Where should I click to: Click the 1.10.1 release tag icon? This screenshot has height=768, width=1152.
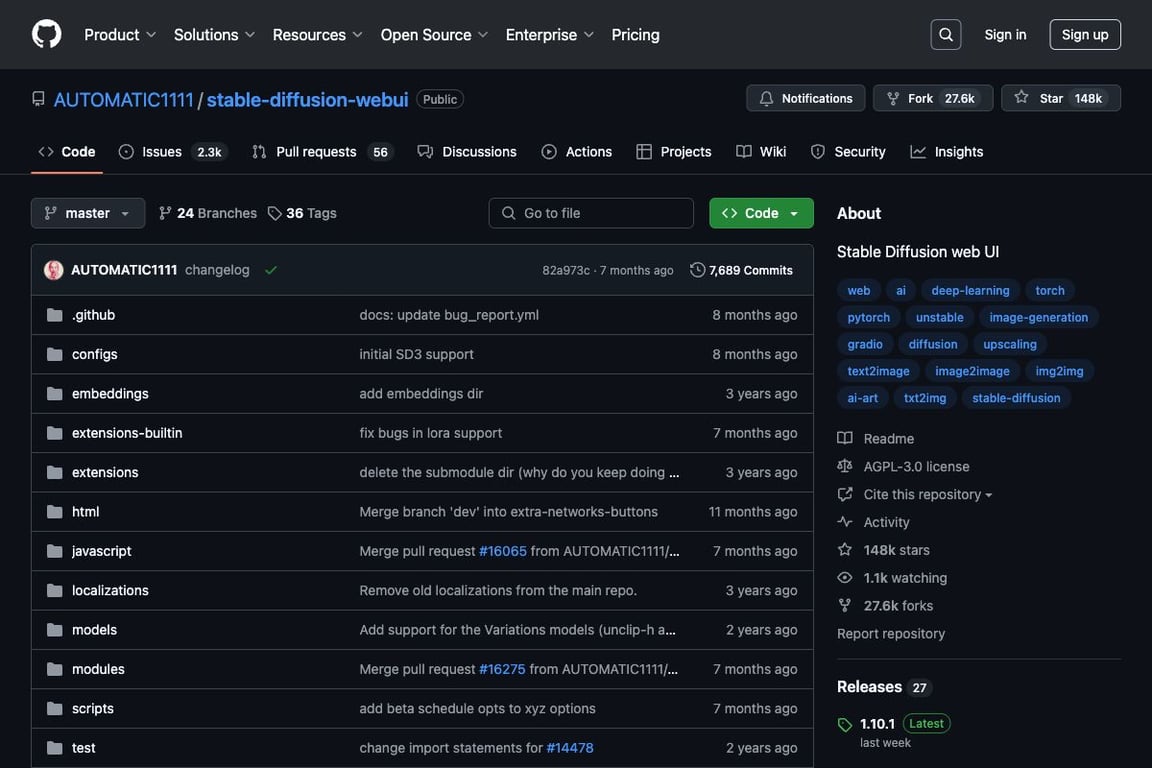845,725
